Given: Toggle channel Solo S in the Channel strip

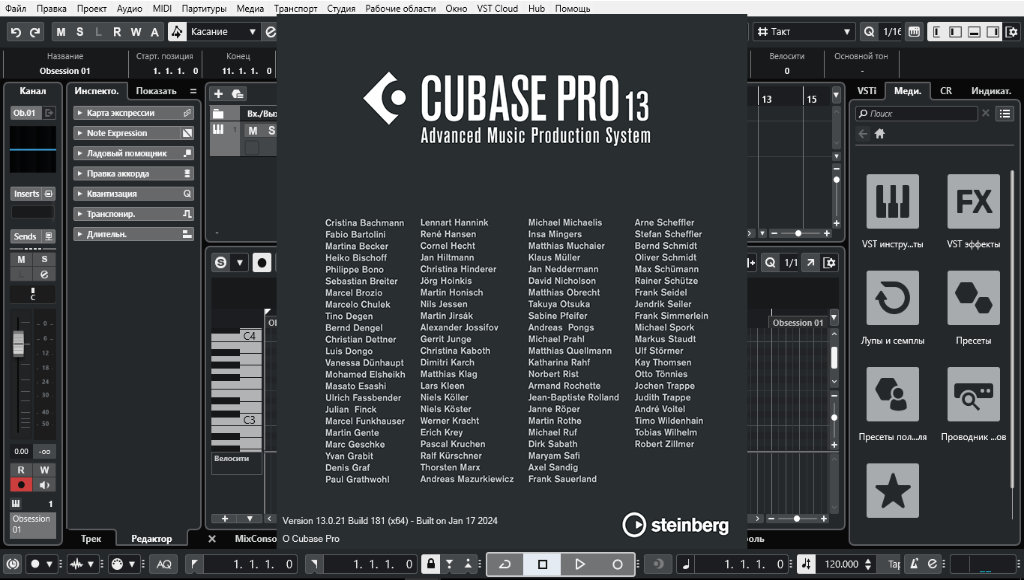Looking at the screenshot, I should tap(44, 259).
